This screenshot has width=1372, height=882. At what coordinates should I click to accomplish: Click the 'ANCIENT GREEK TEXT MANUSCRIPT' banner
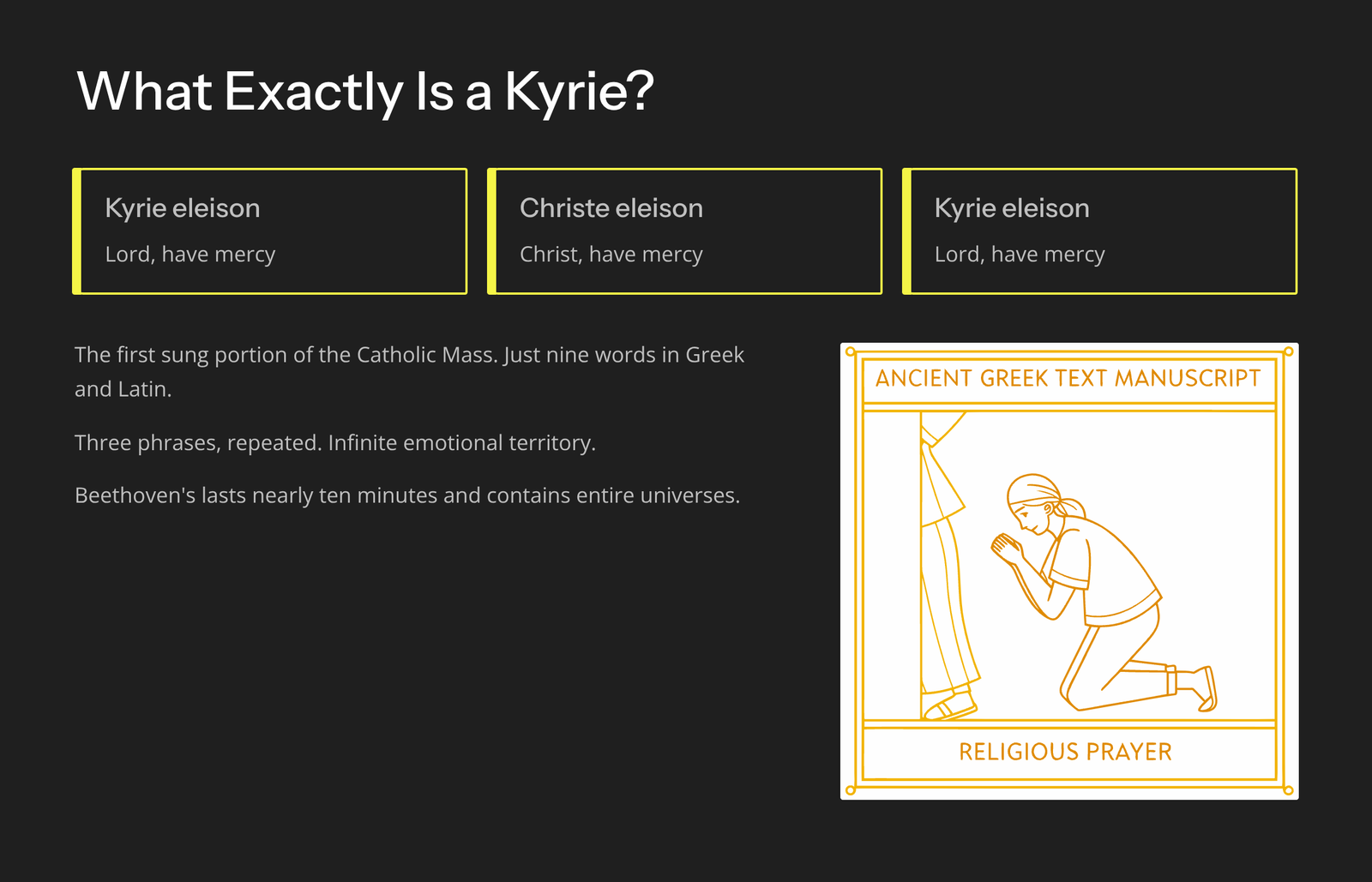pyautogui.click(x=1068, y=378)
